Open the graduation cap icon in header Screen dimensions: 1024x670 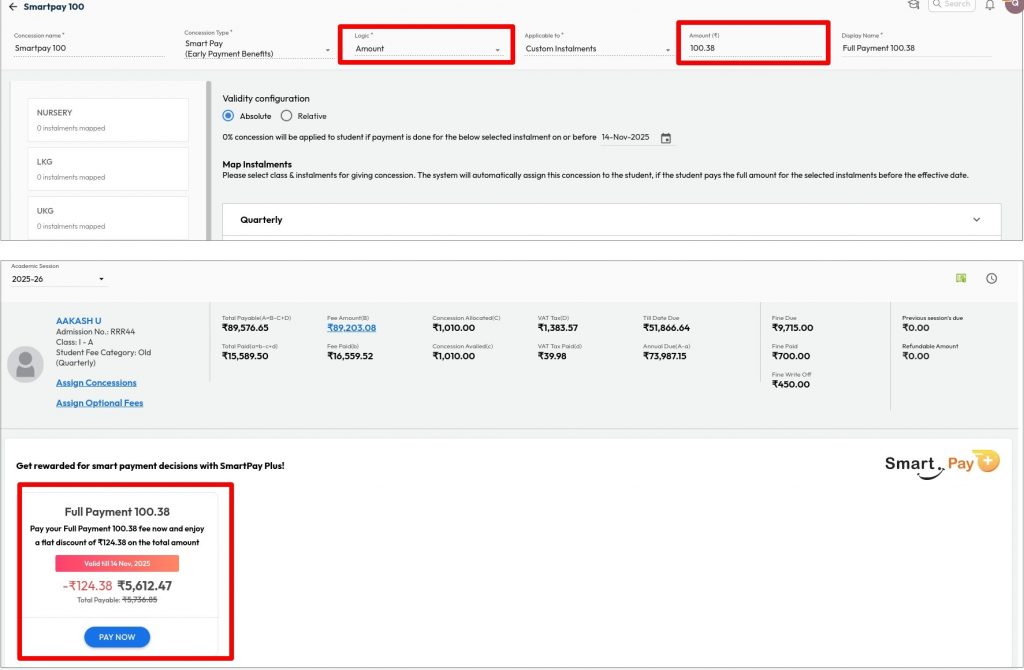[913, 5]
